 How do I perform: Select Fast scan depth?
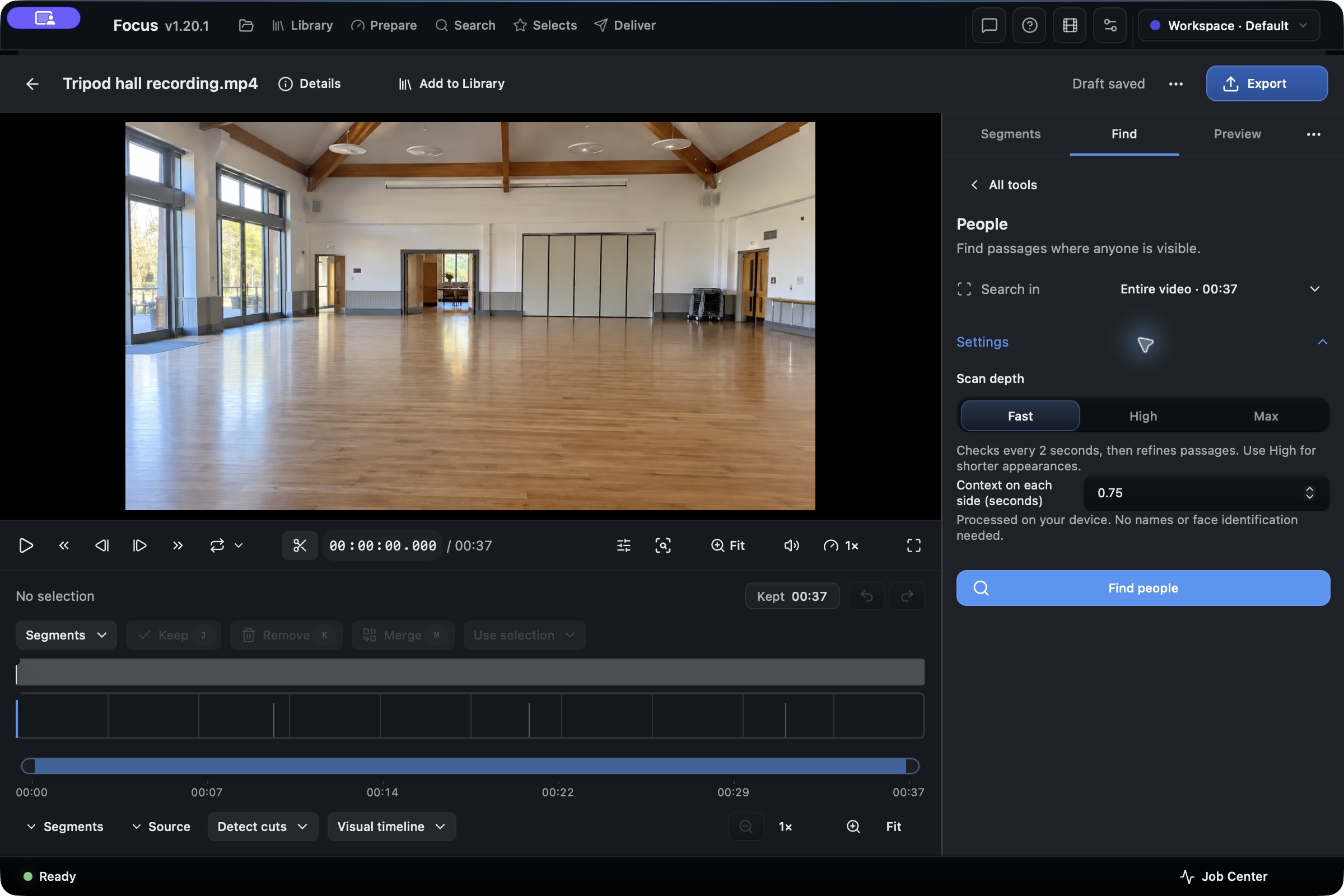[1020, 416]
